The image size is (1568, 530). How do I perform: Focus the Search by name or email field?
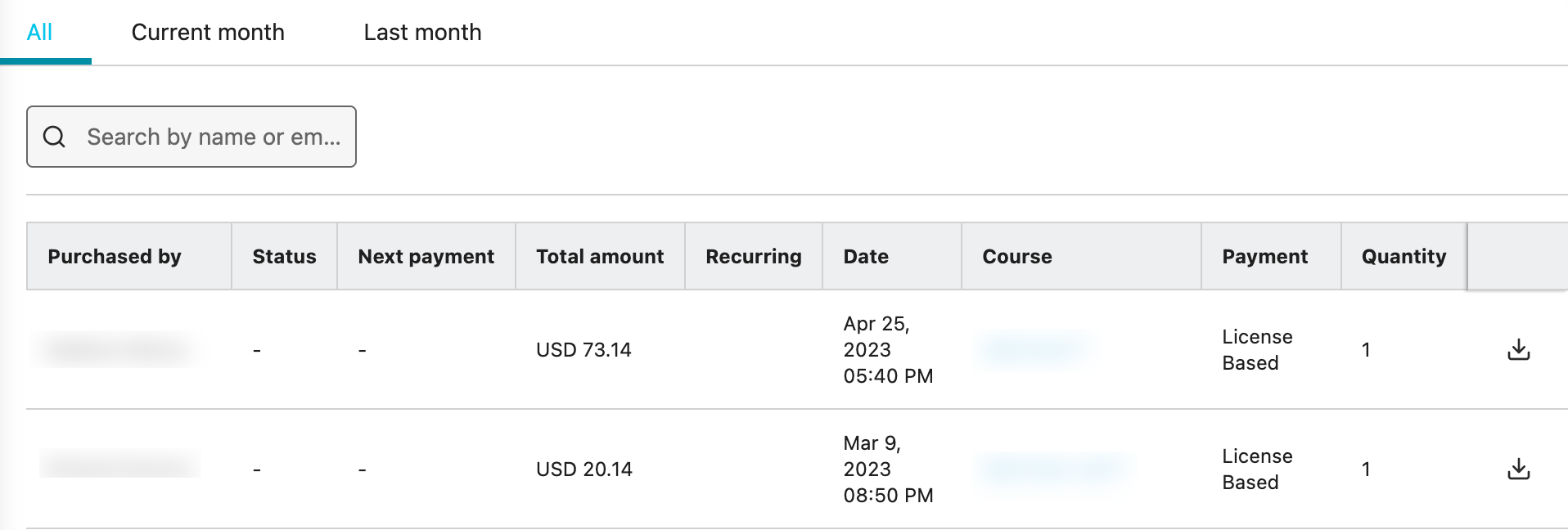click(213, 137)
